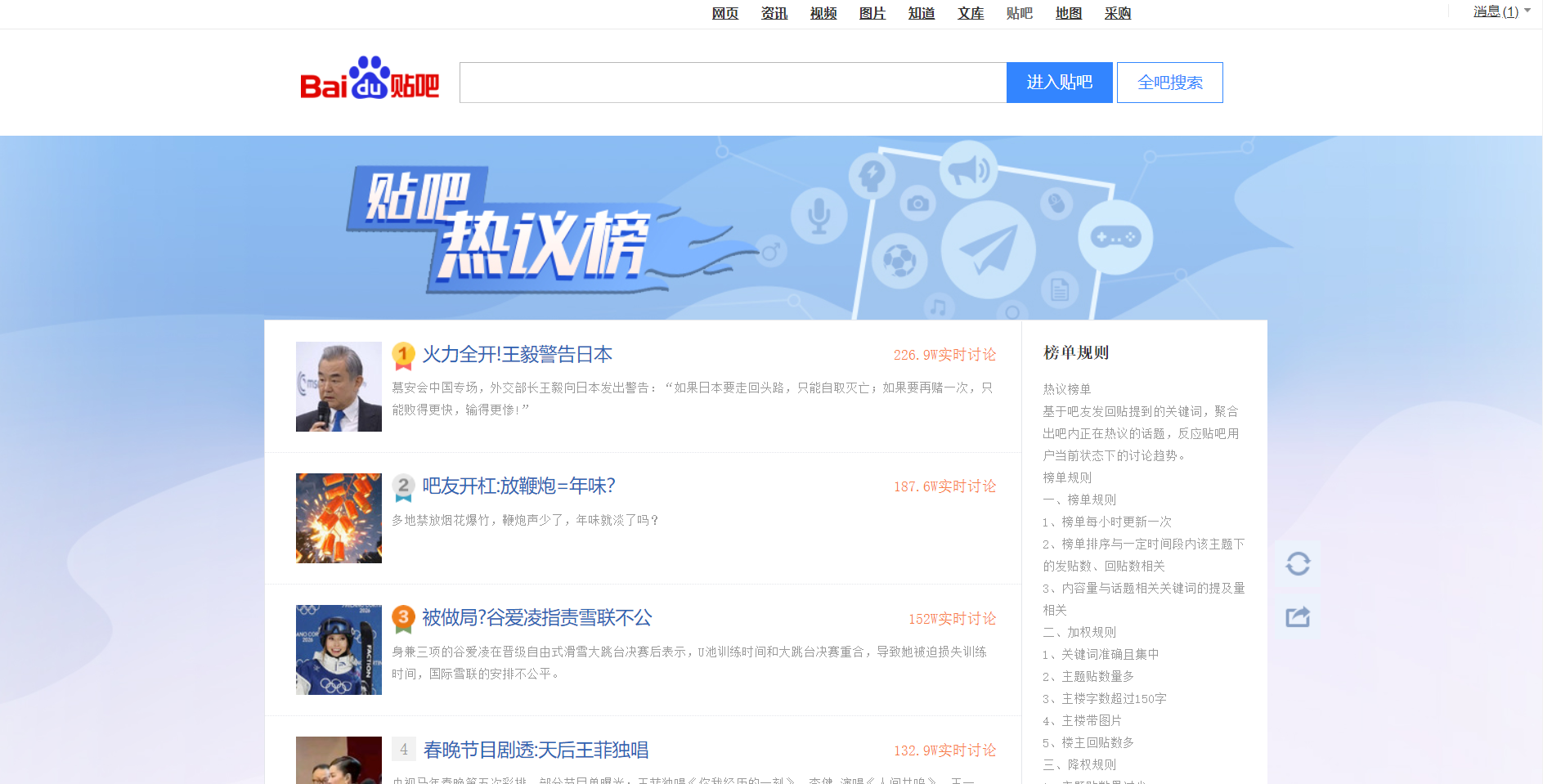Go to 地图 in top navigation

[x=1068, y=13]
